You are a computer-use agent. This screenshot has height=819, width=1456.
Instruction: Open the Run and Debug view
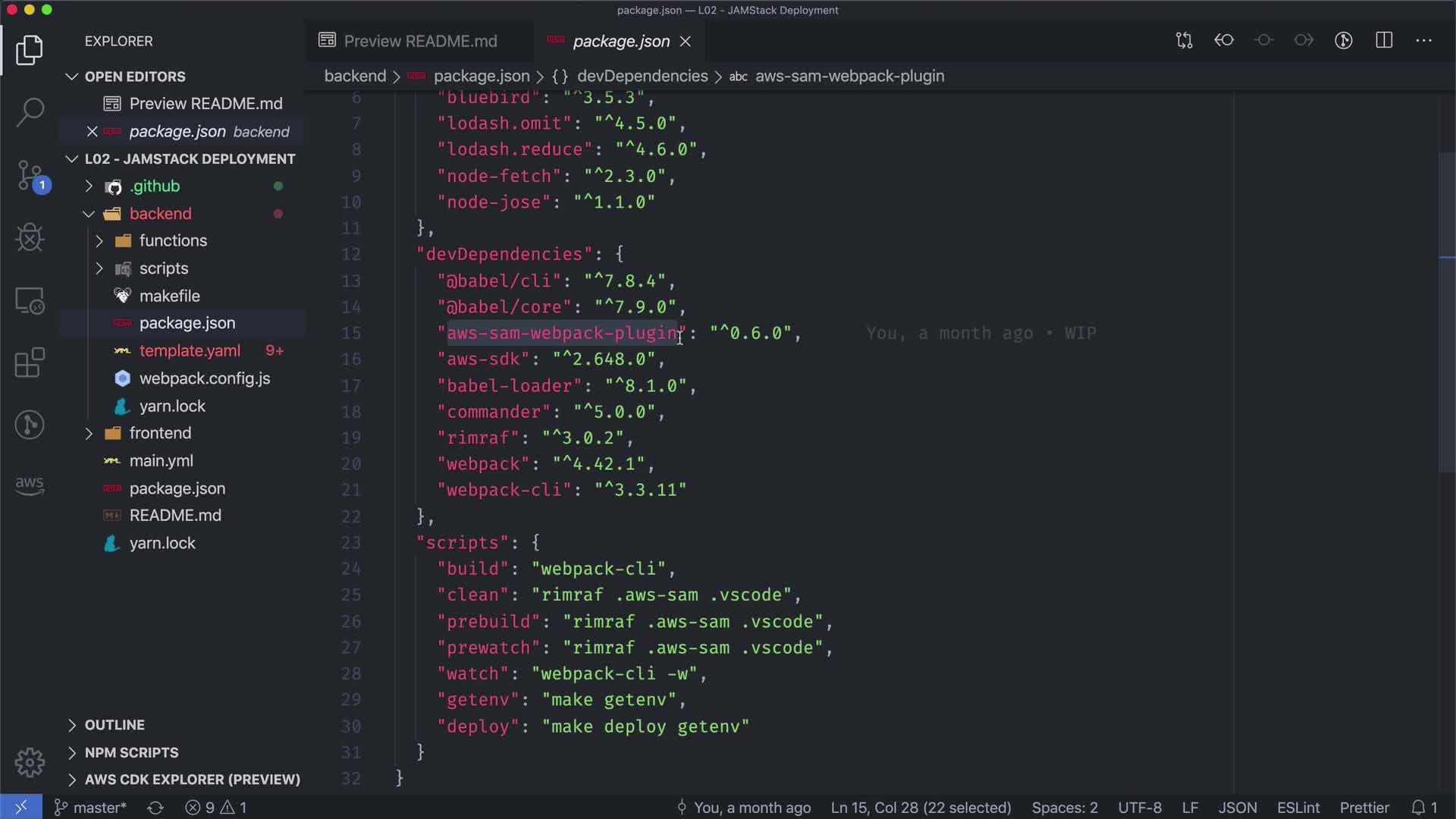pos(30,237)
